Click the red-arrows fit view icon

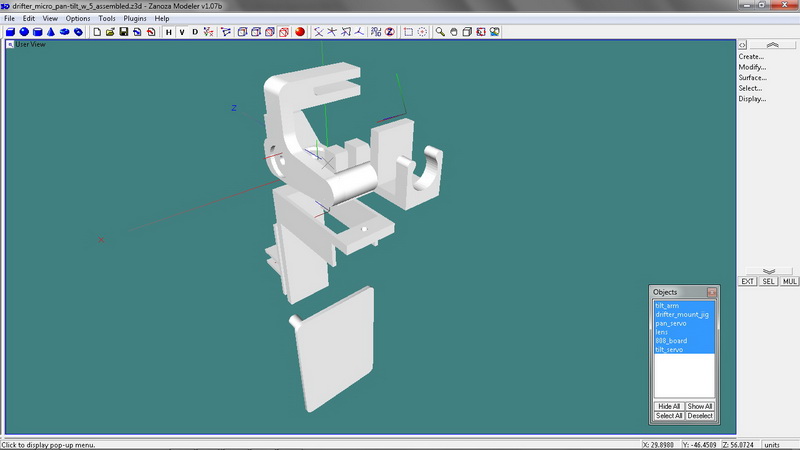coord(481,32)
